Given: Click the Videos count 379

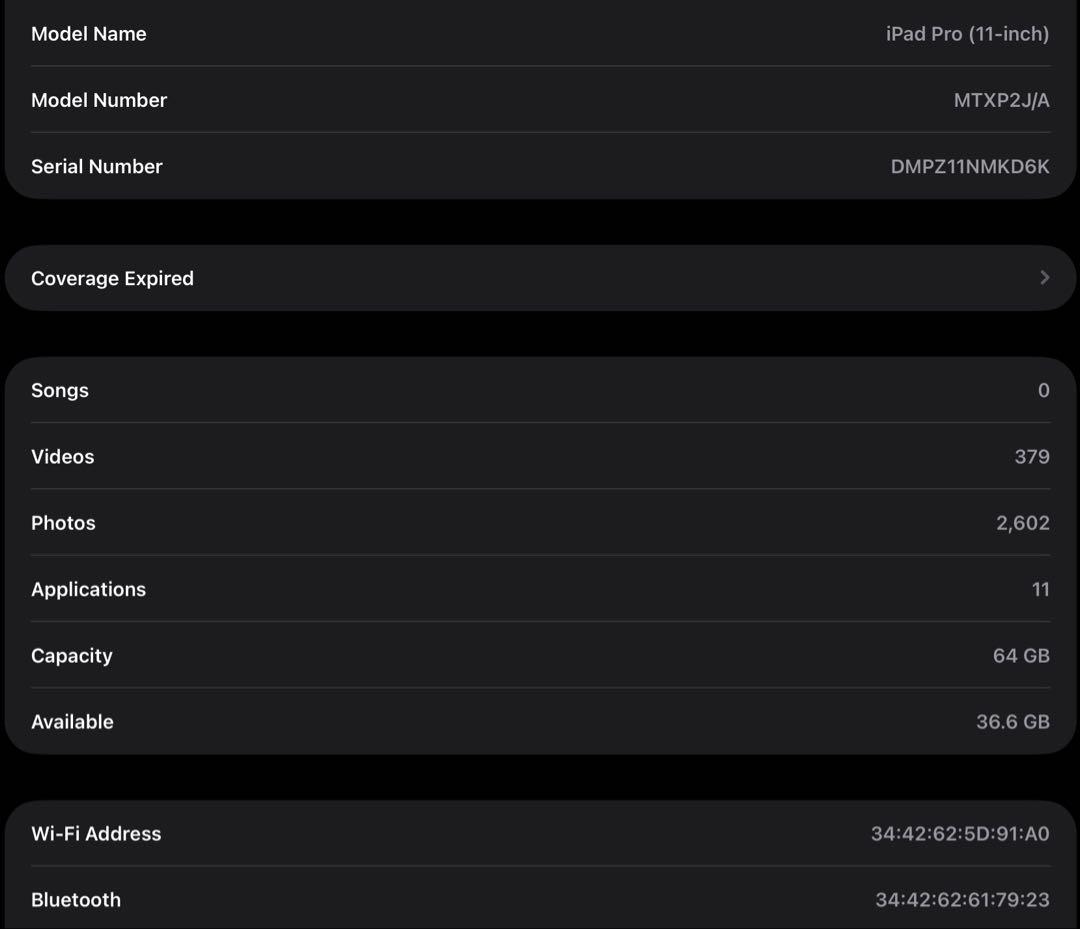Looking at the screenshot, I should [1032, 457].
